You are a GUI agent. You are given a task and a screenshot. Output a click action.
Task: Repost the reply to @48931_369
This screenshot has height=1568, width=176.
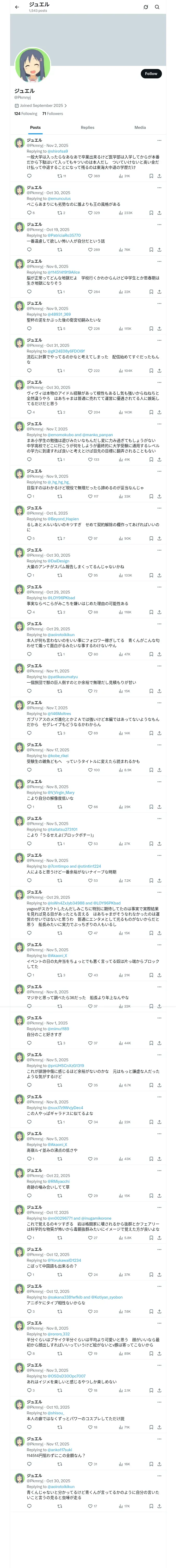point(59,329)
